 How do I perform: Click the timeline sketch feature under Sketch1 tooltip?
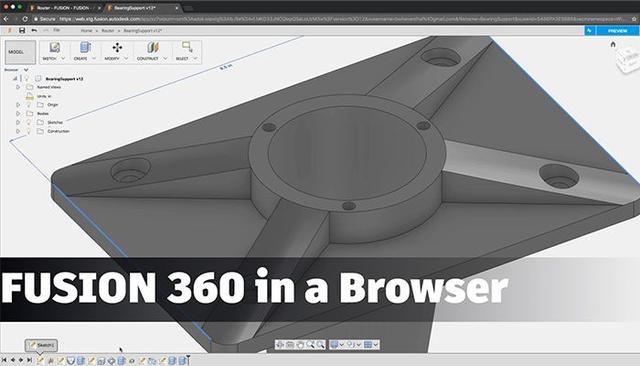(x=40, y=360)
